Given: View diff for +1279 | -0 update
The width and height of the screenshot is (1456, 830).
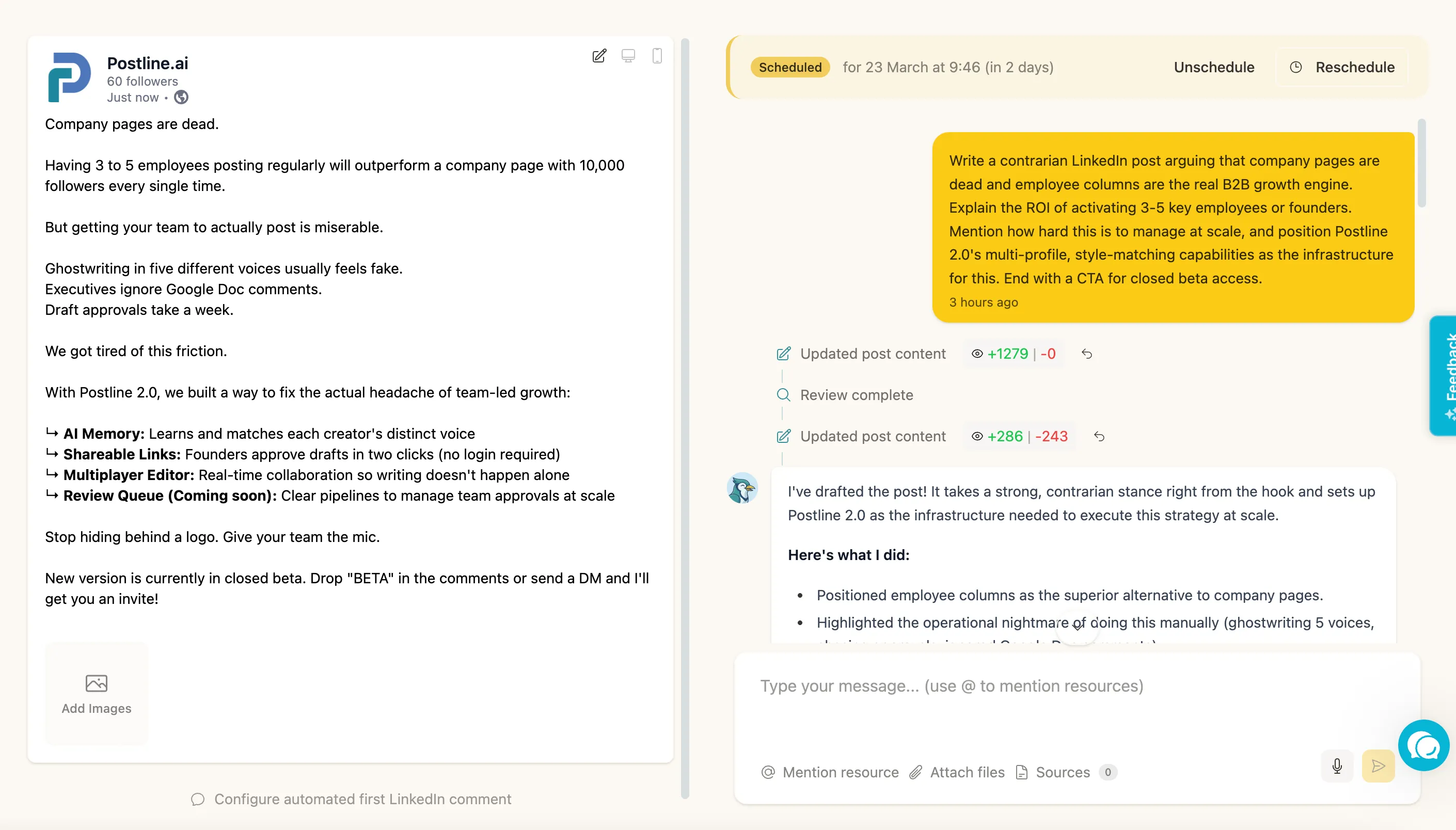Looking at the screenshot, I should pyautogui.click(x=1014, y=354).
